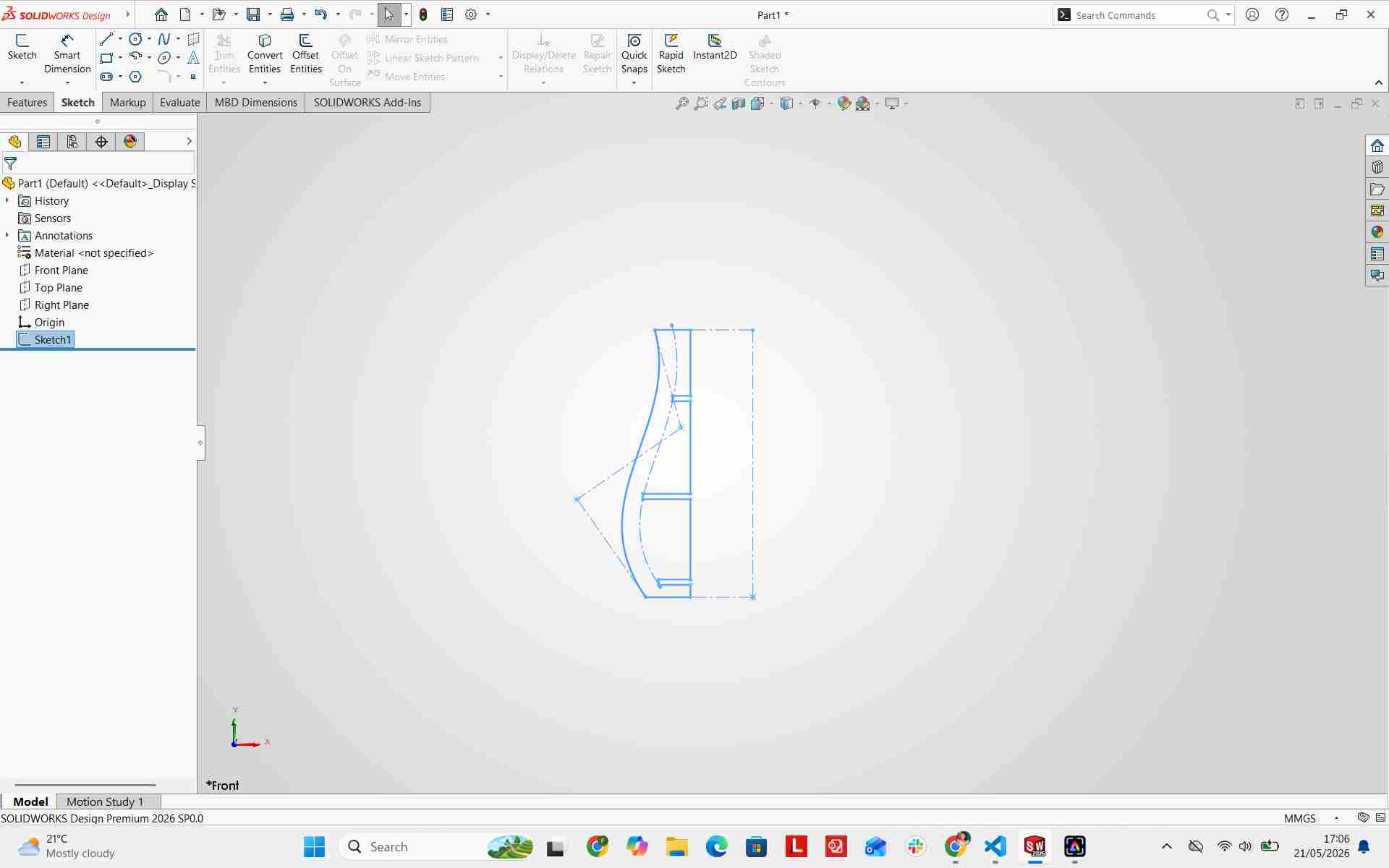Switch to the Features tab

[x=27, y=103]
